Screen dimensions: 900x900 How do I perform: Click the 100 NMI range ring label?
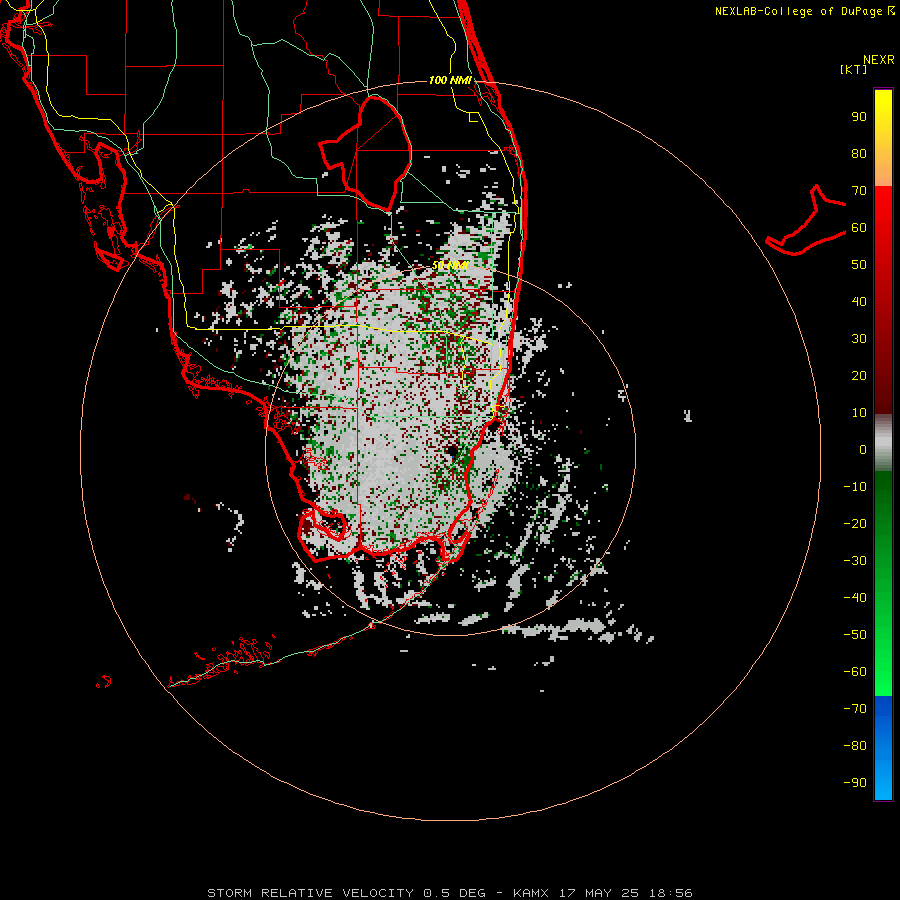tap(450, 80)
